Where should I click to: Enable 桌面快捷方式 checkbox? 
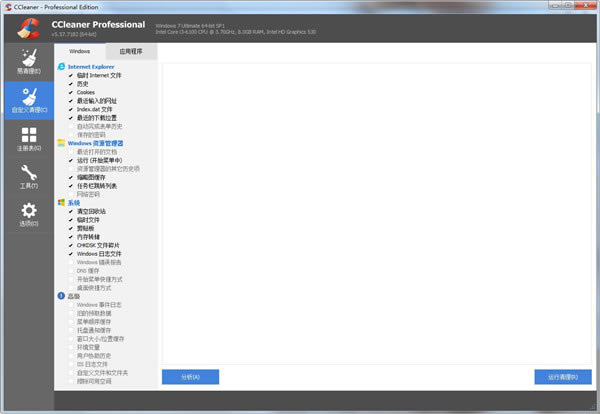pos(71,288)
